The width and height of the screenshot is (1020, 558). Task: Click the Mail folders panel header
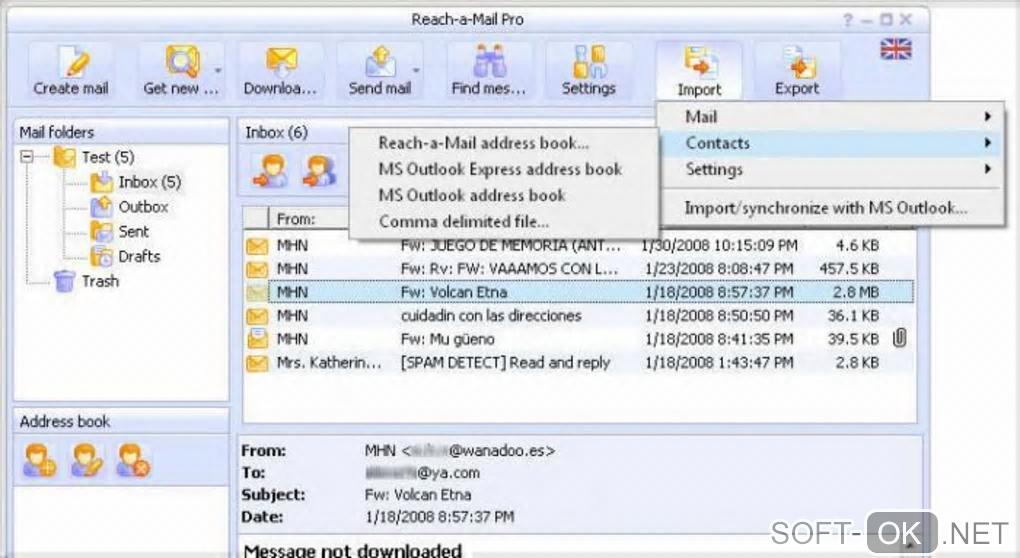(x=122, y=132)
